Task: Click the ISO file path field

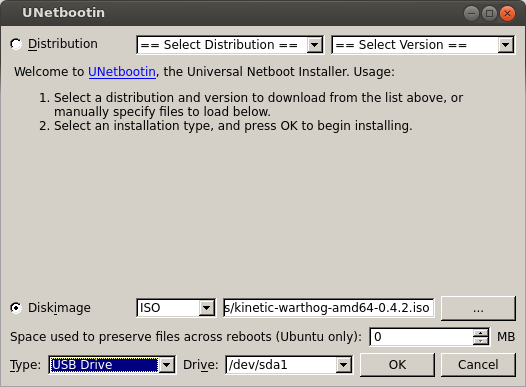Action: pos(328,308)
